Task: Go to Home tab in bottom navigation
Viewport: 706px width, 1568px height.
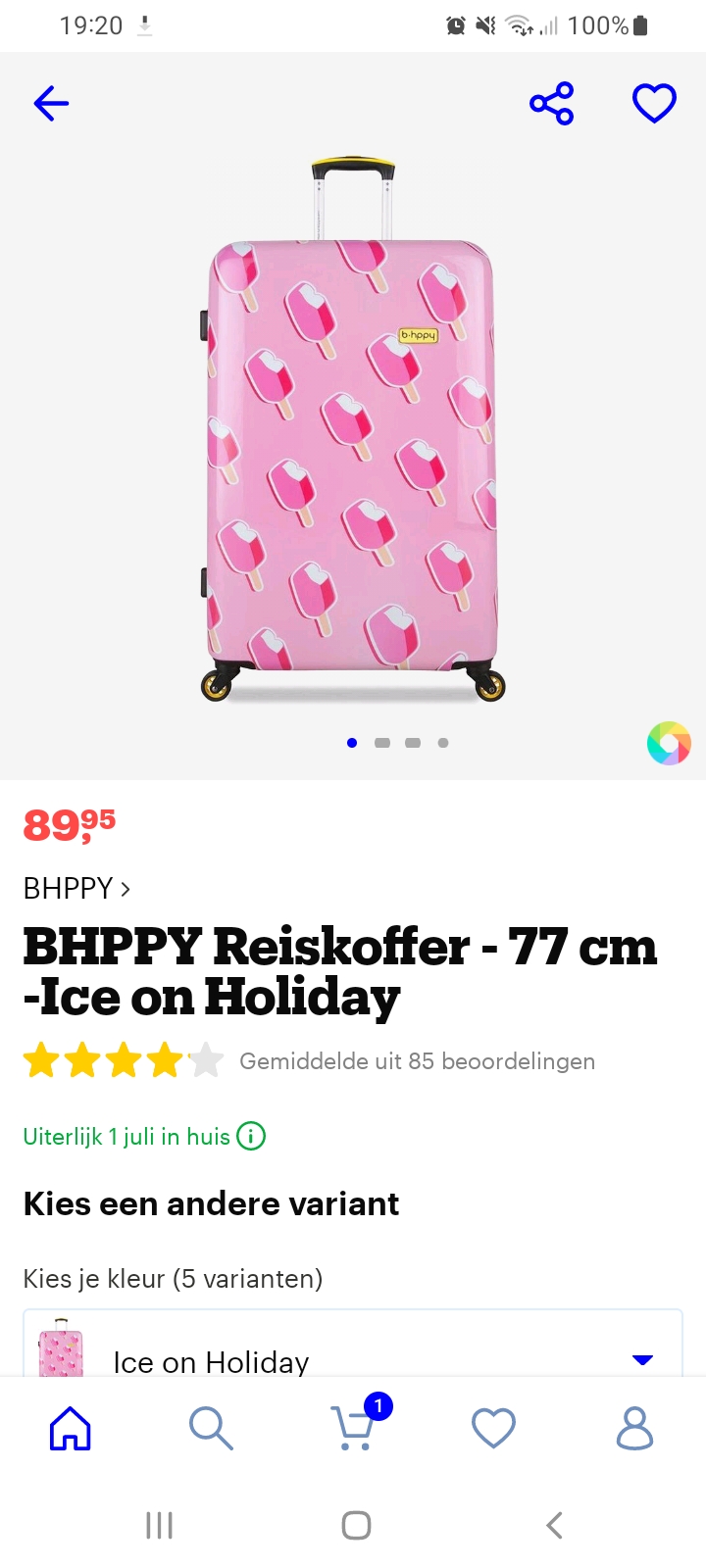Action: click(71, 1428)
